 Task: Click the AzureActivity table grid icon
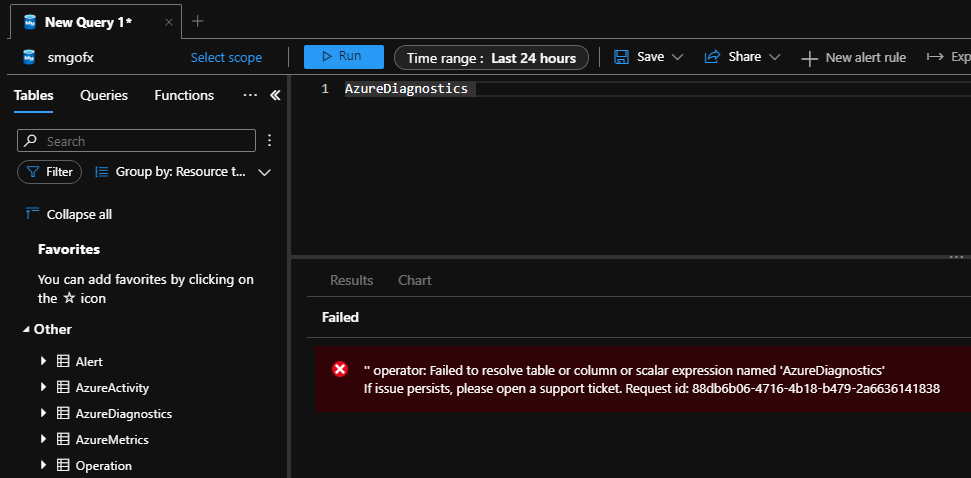pos(63,387)
